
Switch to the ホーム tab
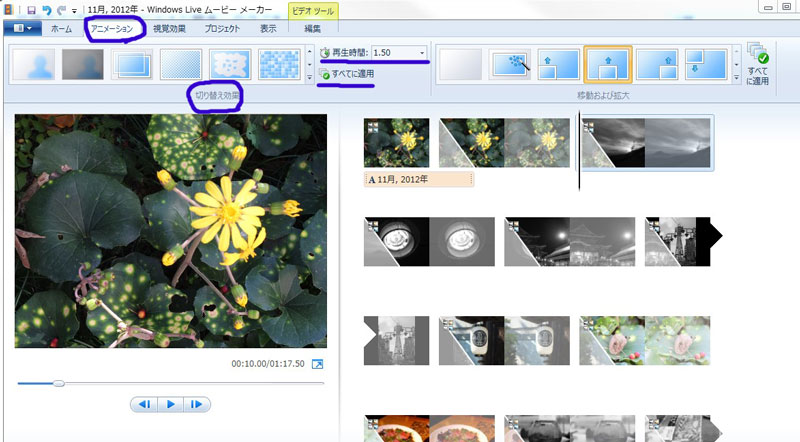tap(61, 29)
